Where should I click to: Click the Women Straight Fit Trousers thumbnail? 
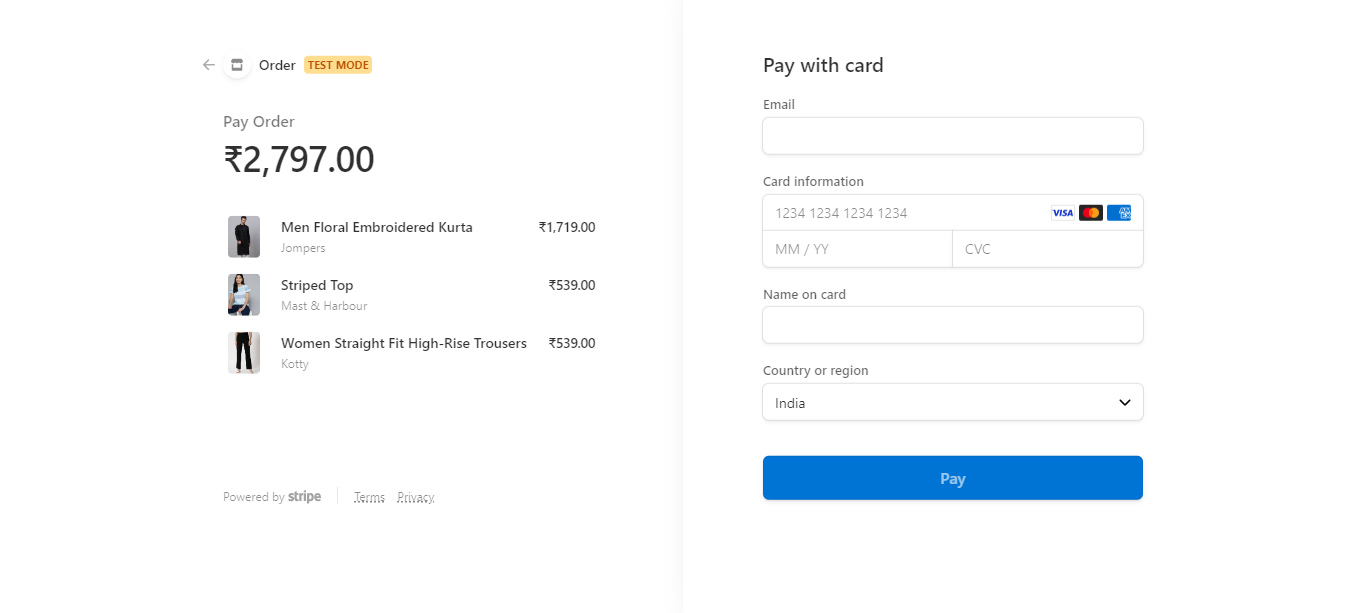coord(244,353)
